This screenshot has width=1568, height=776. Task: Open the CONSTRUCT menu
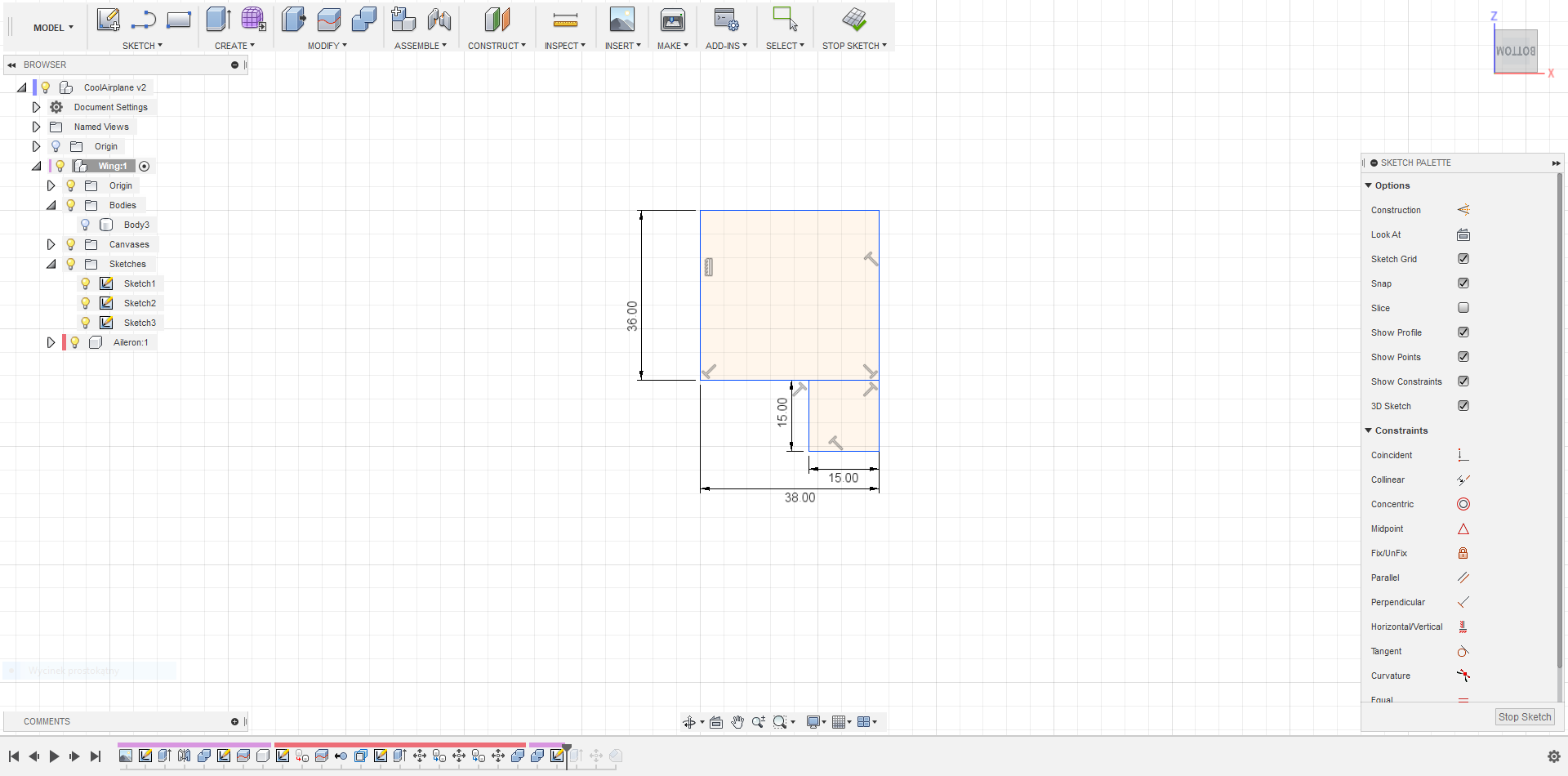(x=497, y=46)
